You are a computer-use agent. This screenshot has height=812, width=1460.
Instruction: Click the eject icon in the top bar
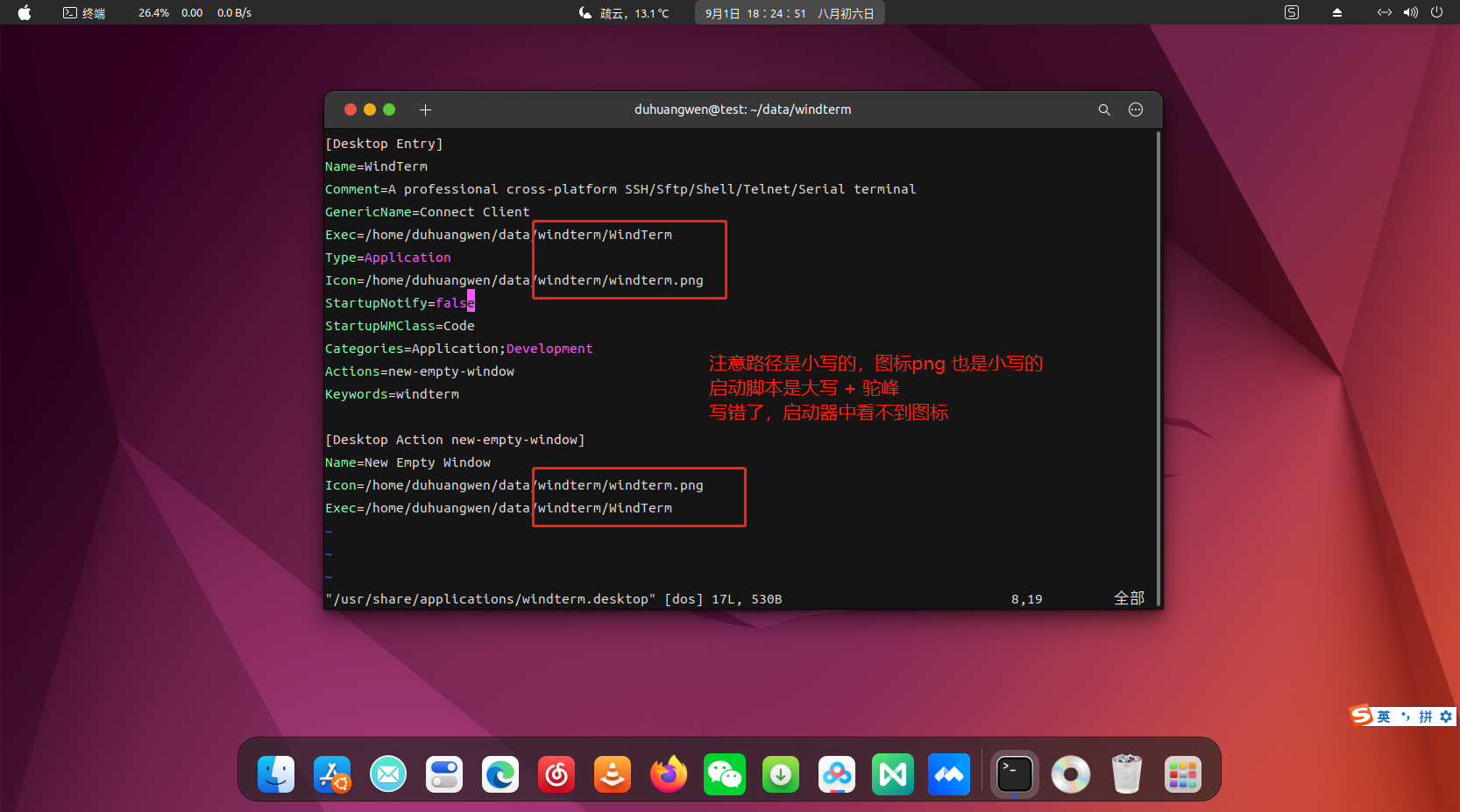pyautogui.click(x=1337, y=12)
